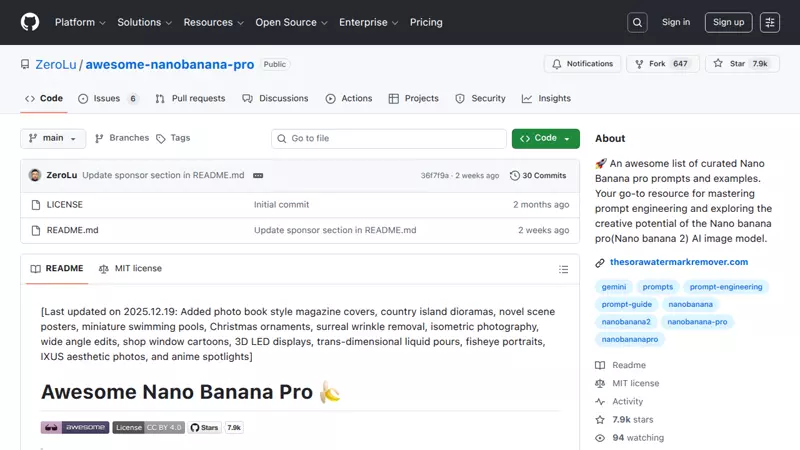
Task: Click the Notifications bell button
Action: pos(582,64)
